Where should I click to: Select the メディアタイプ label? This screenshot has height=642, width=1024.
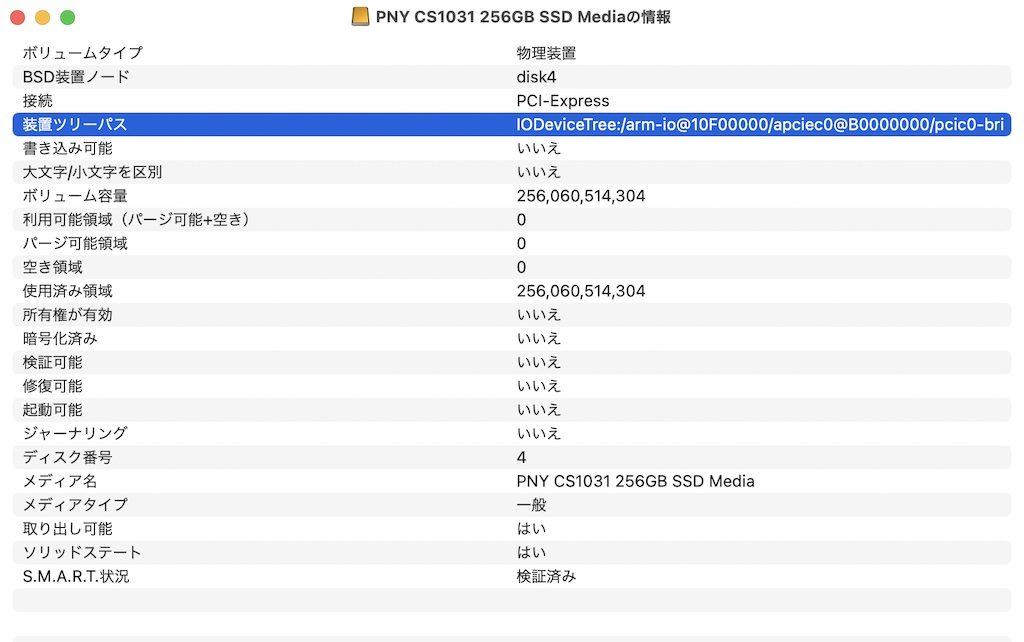(75, 505)
